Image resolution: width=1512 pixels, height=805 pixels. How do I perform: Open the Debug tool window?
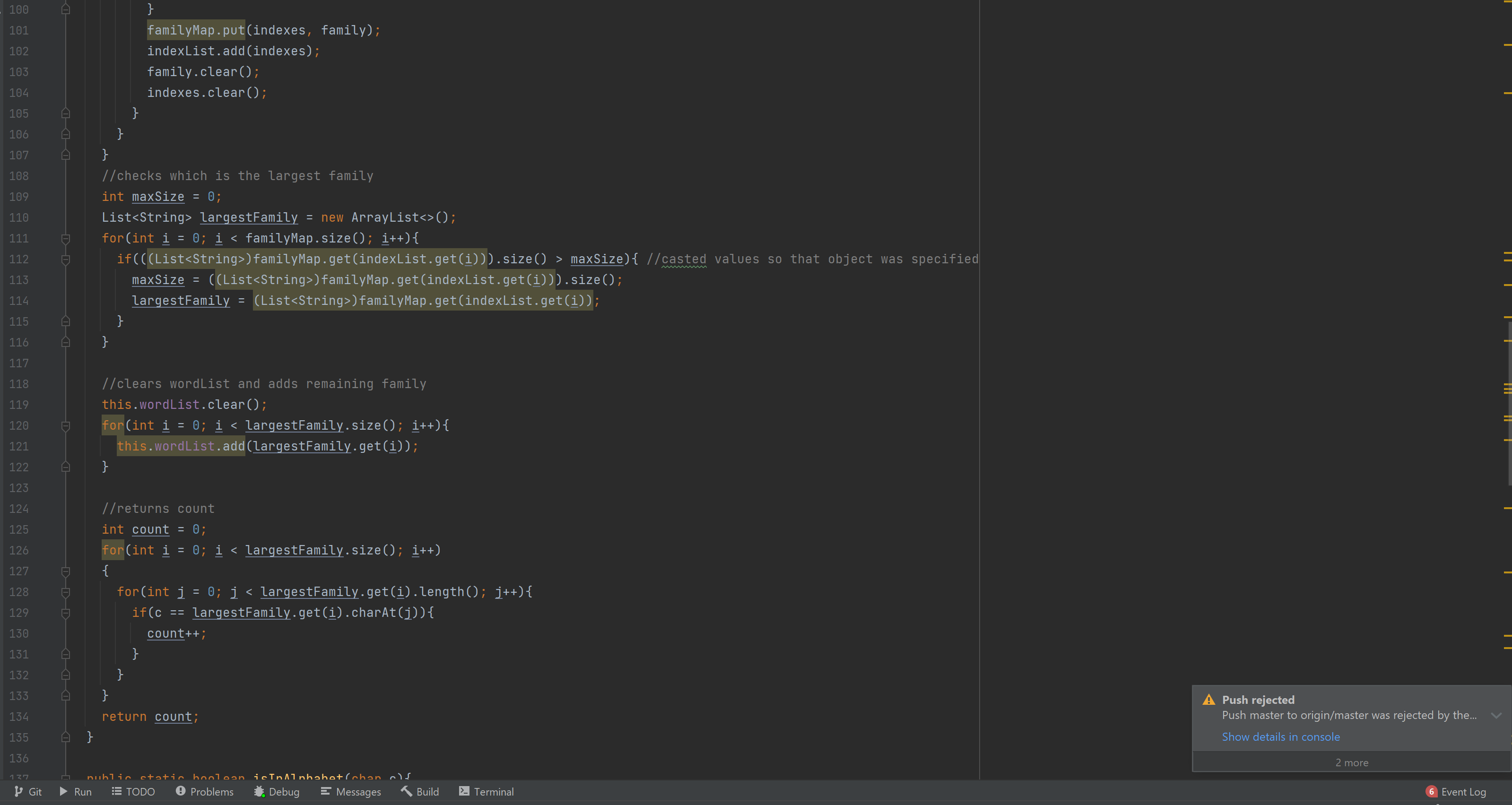coord(277,791)
